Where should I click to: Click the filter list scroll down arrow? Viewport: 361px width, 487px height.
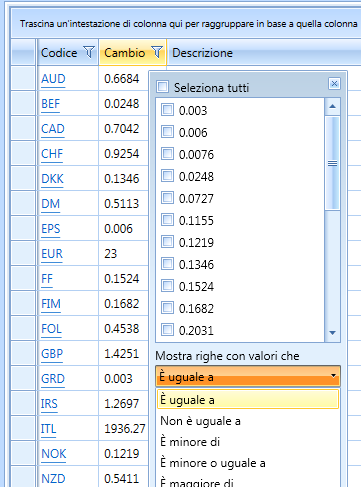(x=332, y=333)
